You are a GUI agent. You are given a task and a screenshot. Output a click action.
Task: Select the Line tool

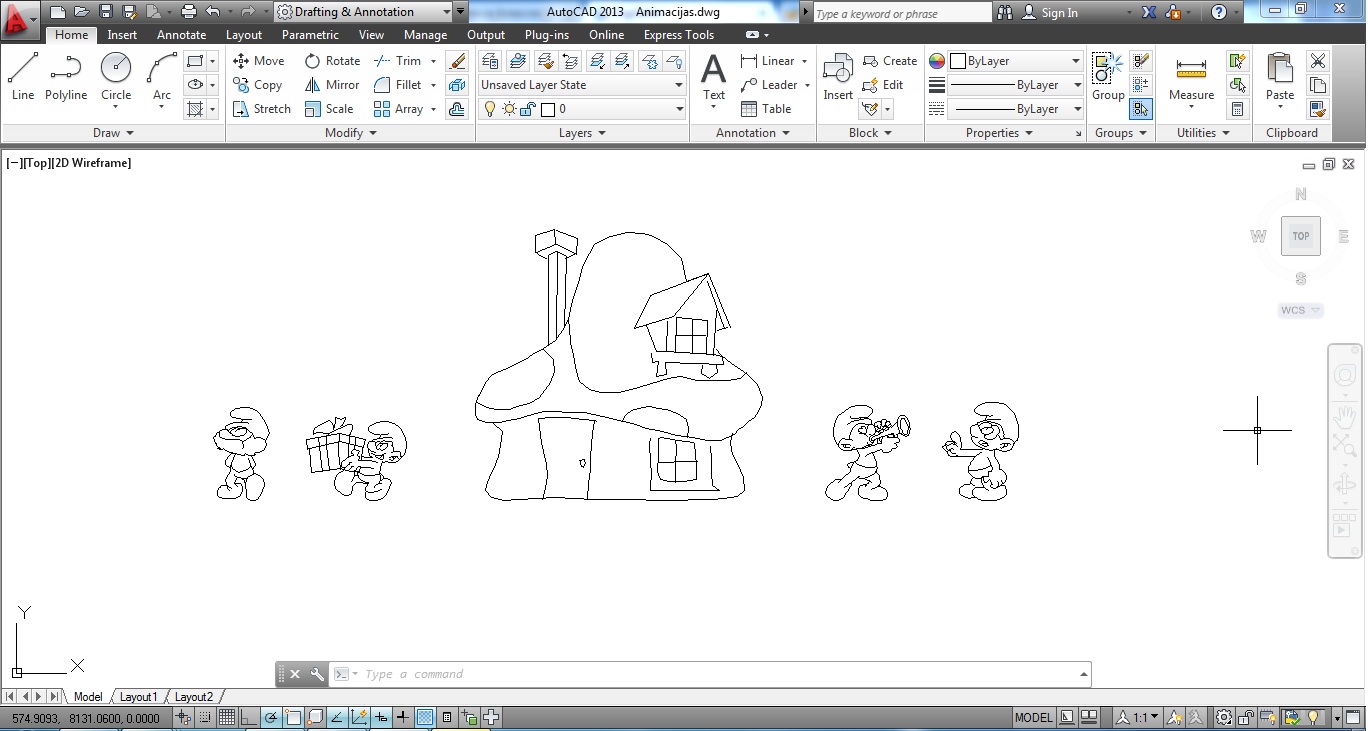23,78
